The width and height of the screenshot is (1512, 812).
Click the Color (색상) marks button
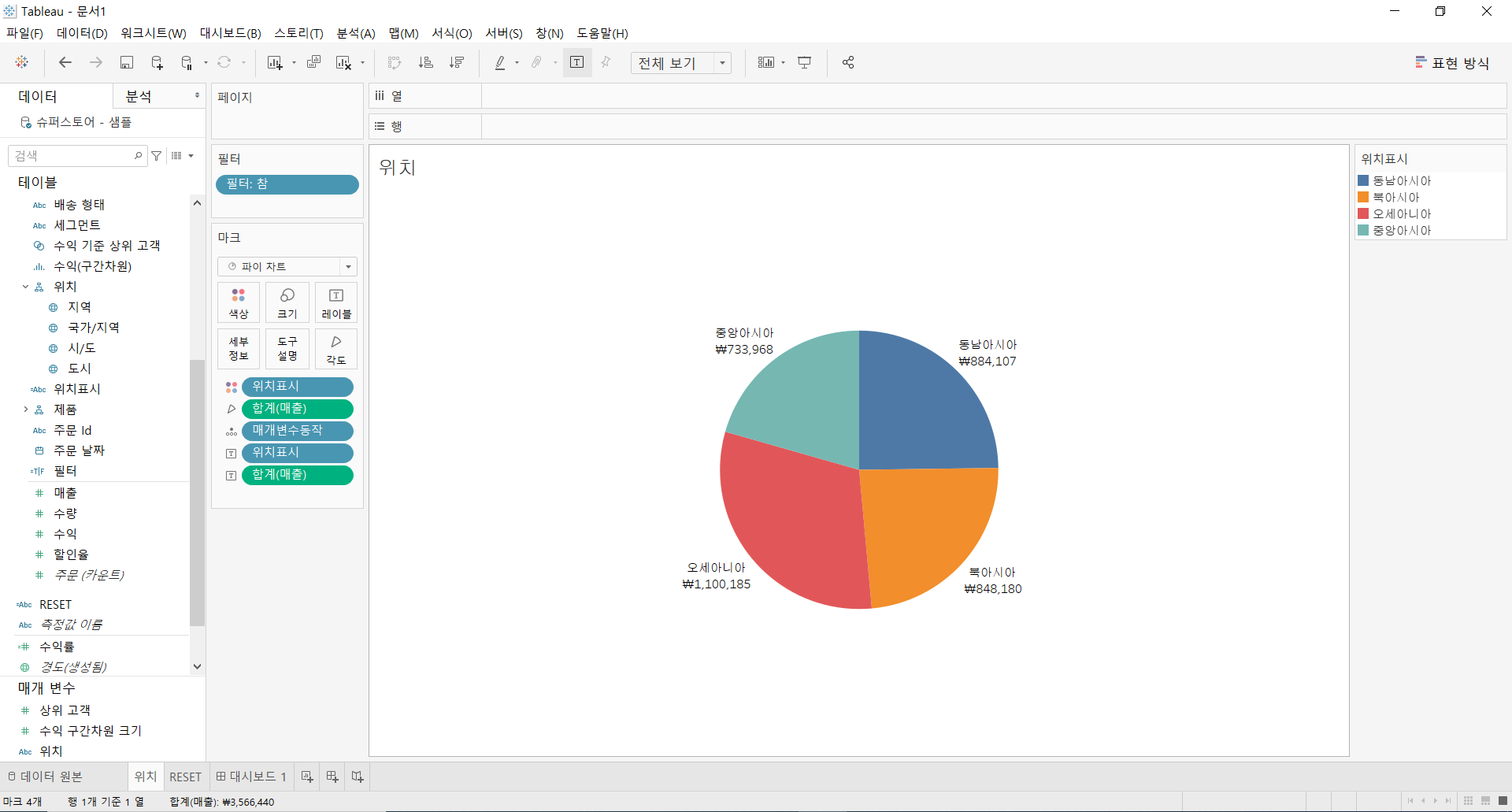click(x=239, y=302)
